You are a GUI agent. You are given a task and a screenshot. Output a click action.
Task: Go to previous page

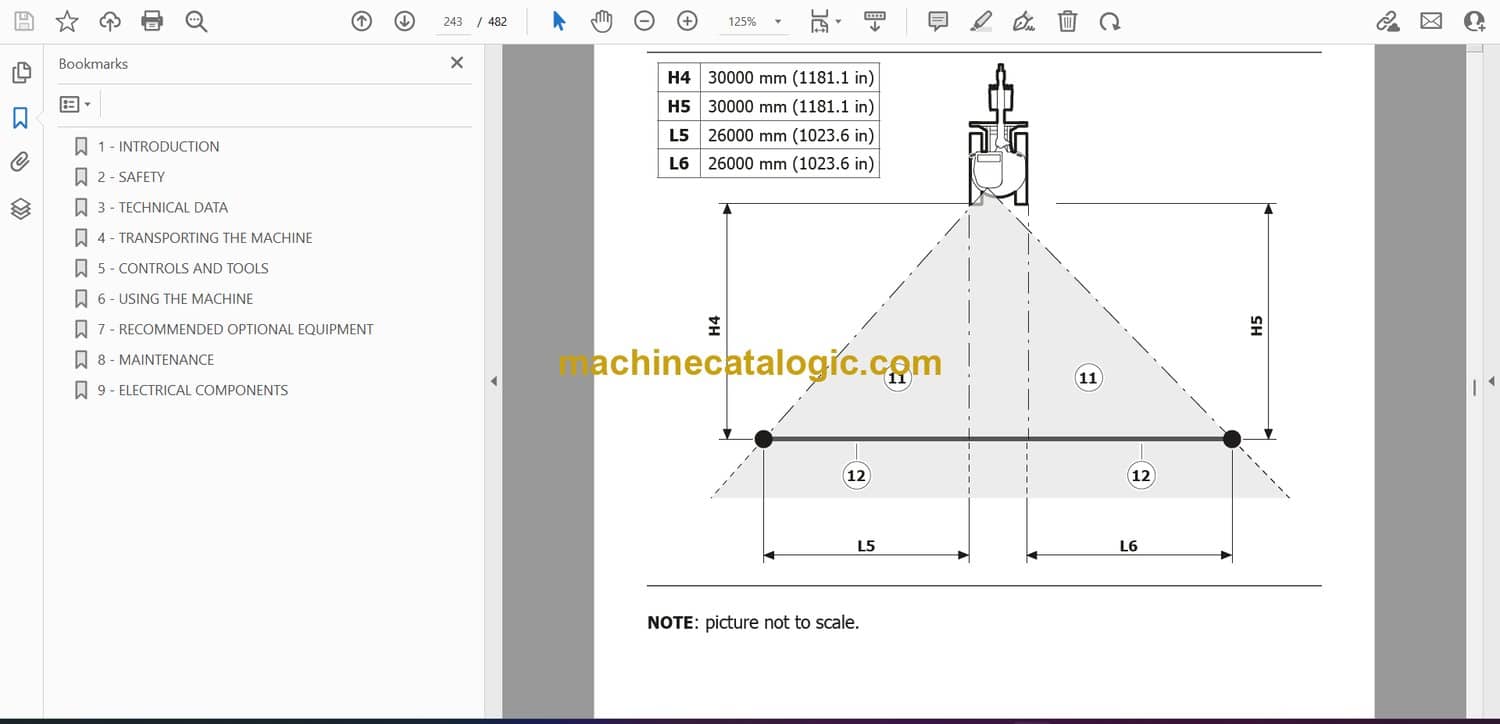[362, 21]
